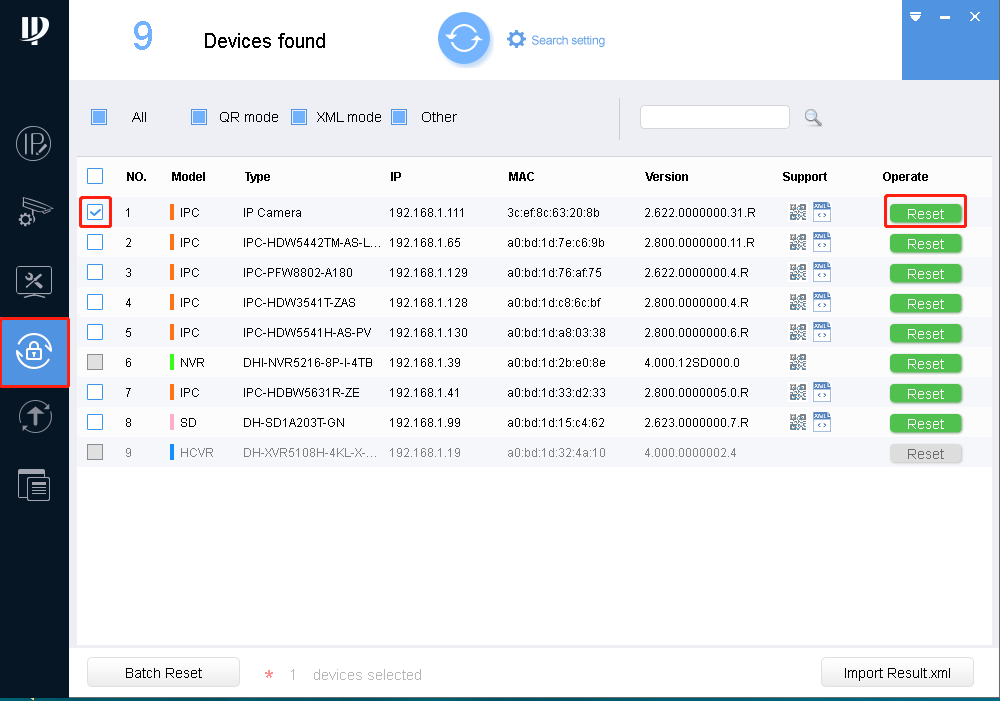Image resolution: width=1000 pixels, height=701 pixels.
Task: Click green NVR color marker
Action: click(172, 362)
